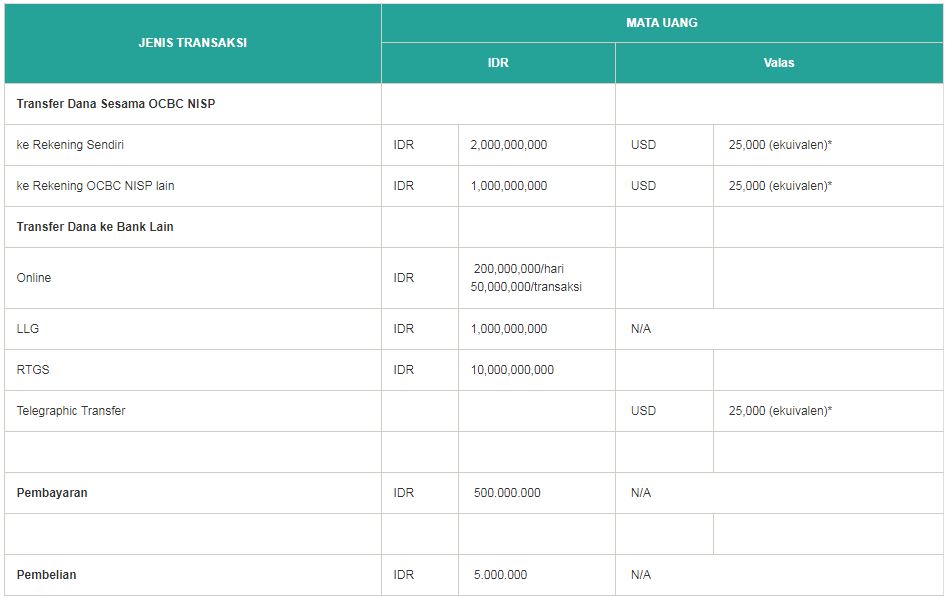Screen dimensions: 949x598
Task: Click the 5.000.000 Pembelian limit
Action: point(501,575)
